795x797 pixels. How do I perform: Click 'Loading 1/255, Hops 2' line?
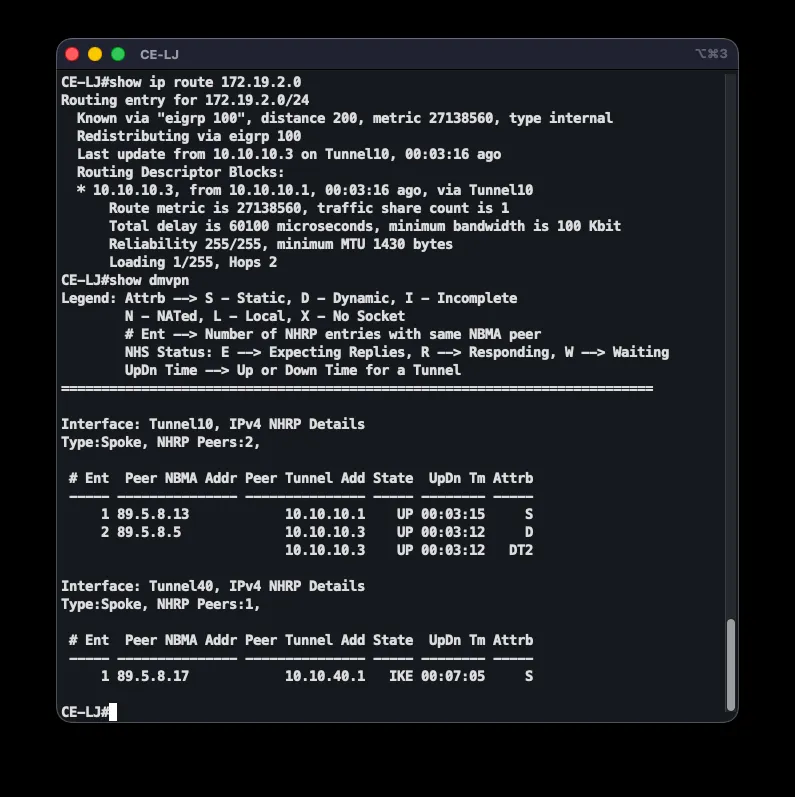(x=193, y=262)
